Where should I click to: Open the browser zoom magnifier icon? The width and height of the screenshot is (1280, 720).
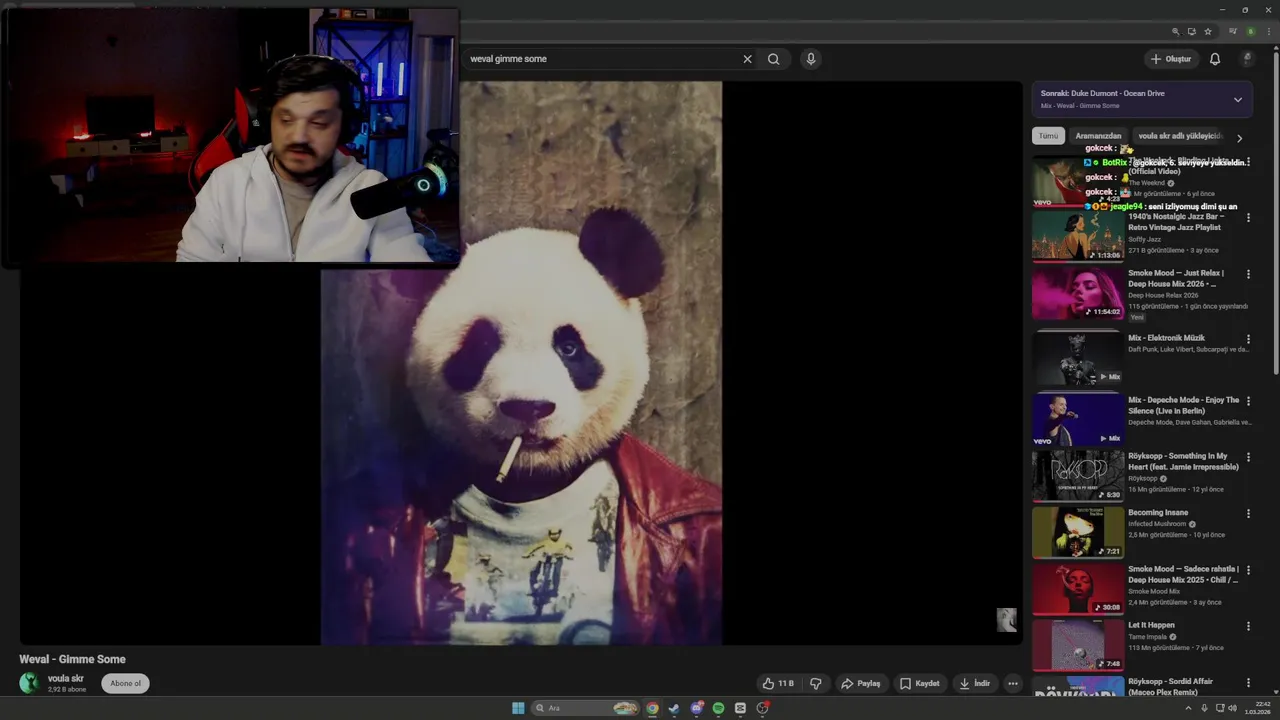pos(1175,32)
